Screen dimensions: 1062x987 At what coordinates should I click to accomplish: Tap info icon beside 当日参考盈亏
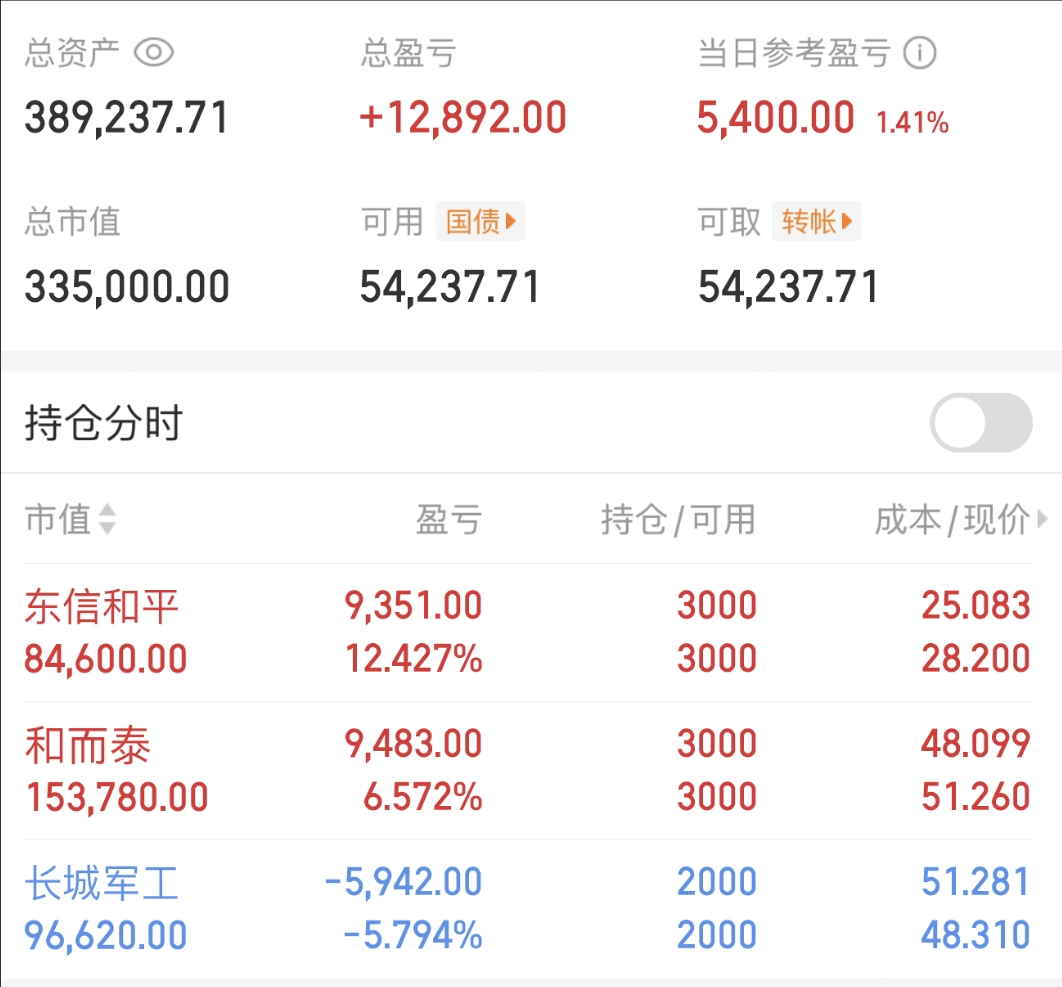(919, 53)
